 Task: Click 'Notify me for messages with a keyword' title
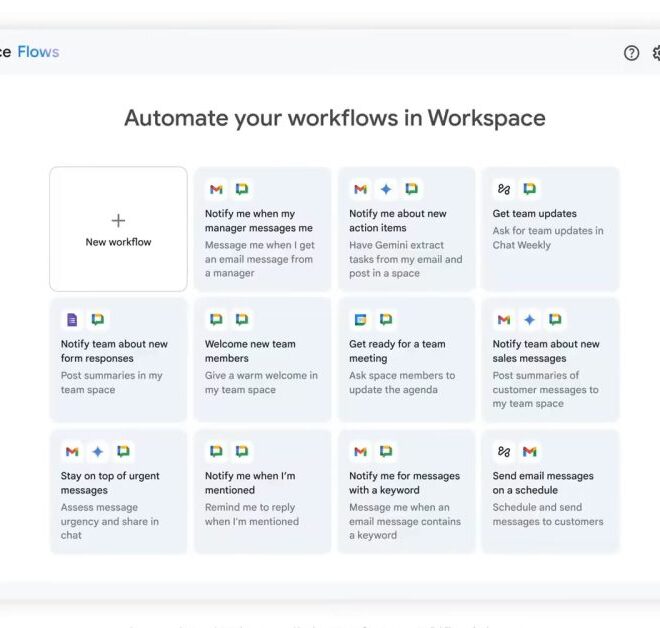[404, 483]
